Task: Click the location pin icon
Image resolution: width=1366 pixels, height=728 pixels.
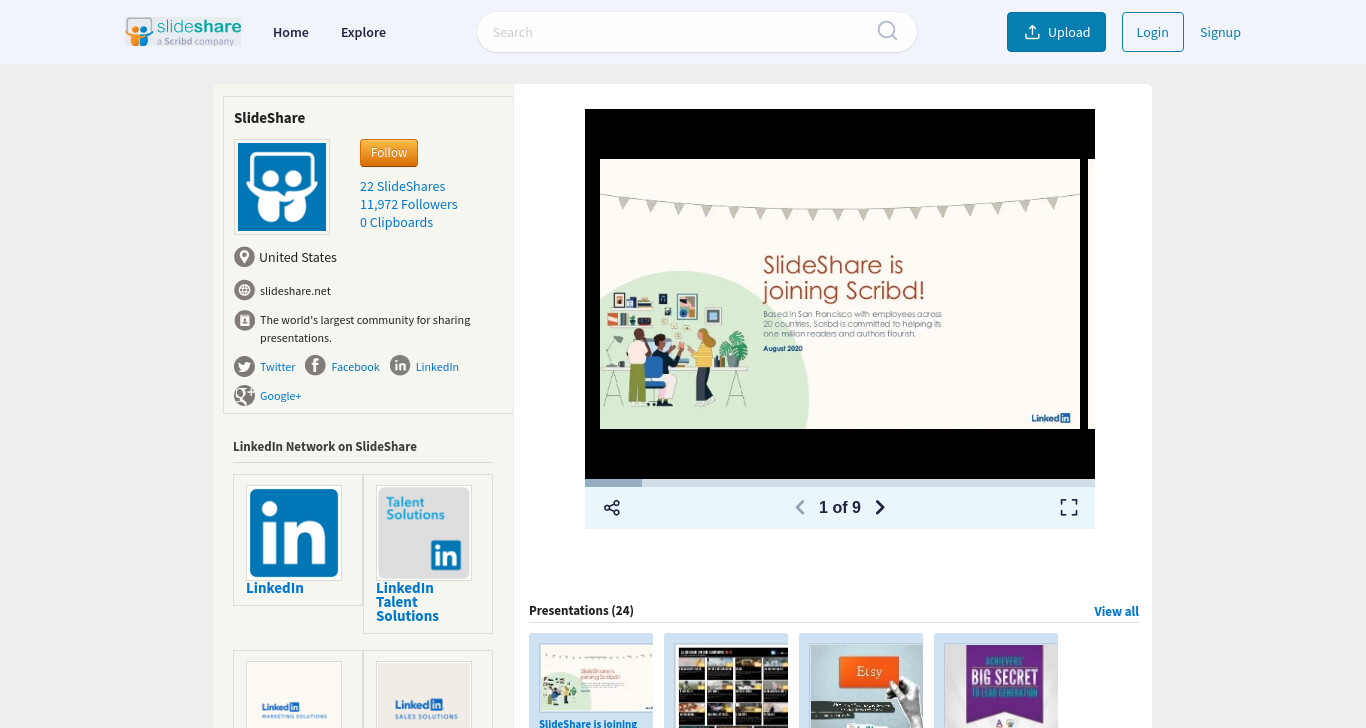Action: click(x=244, y=257)
